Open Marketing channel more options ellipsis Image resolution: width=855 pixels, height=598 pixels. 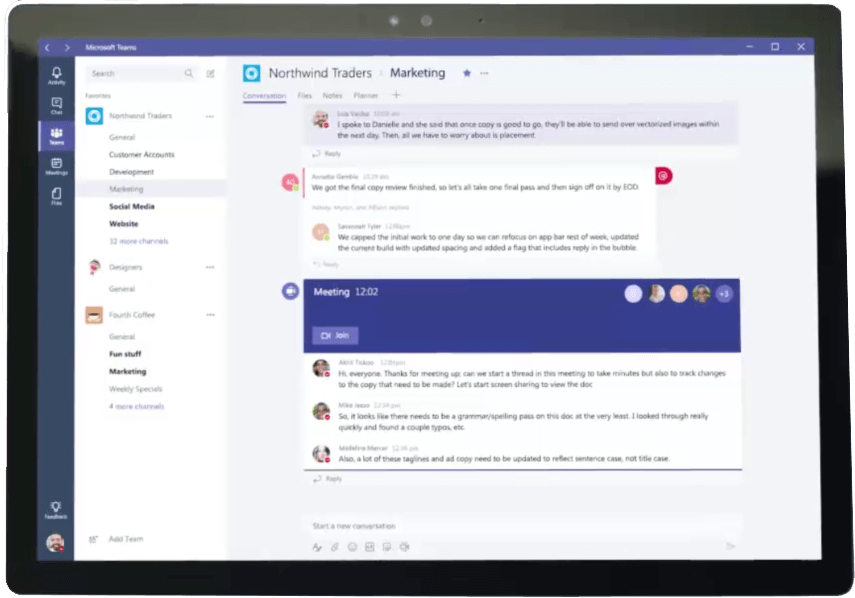(x=484, y=73)
